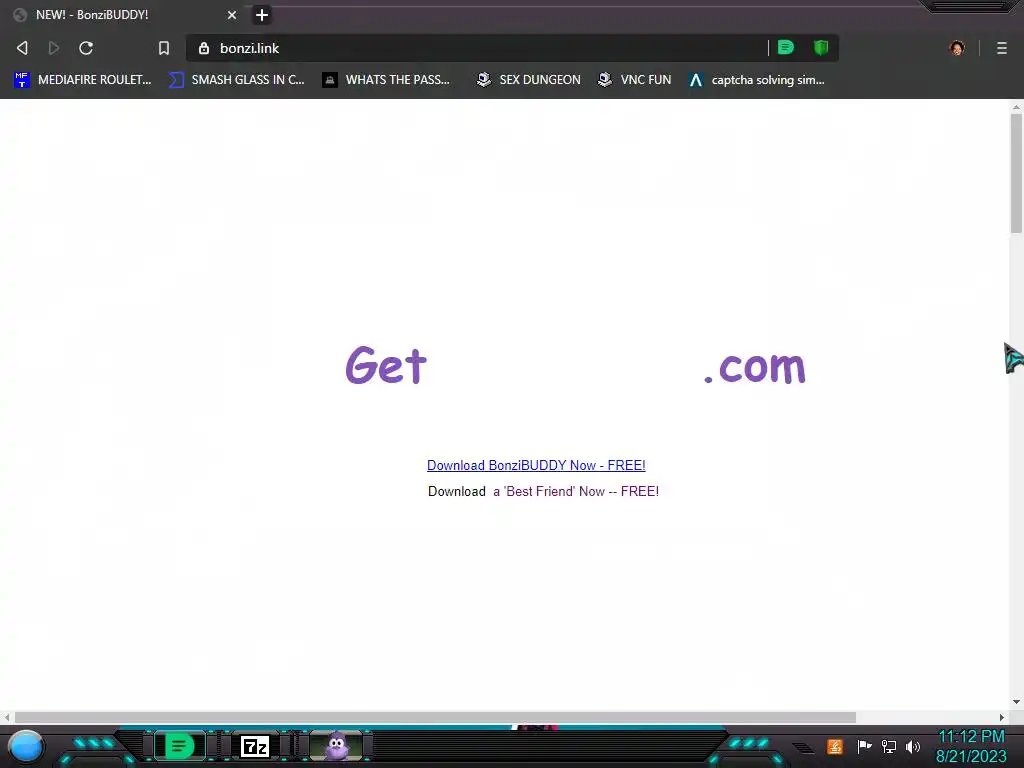Image resolution: width=1024 pixels, height=768 pixels.
Task: Open WHATS THE PASS... bookmark
Action: 386,80
